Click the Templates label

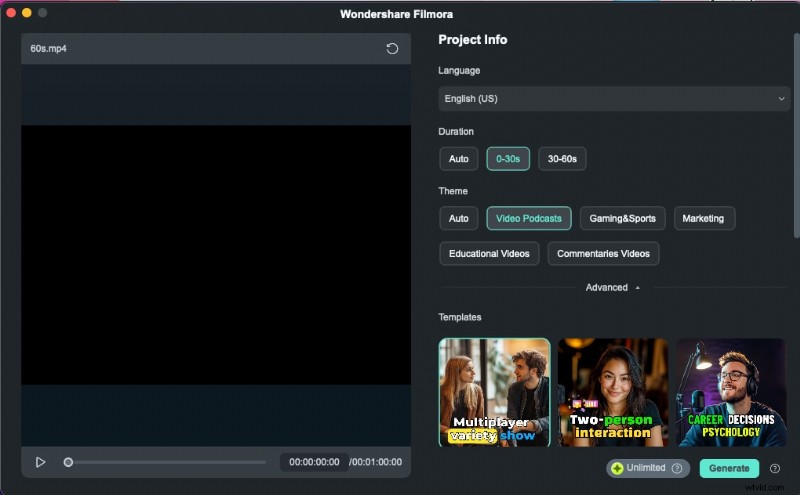tap(460, 317)
